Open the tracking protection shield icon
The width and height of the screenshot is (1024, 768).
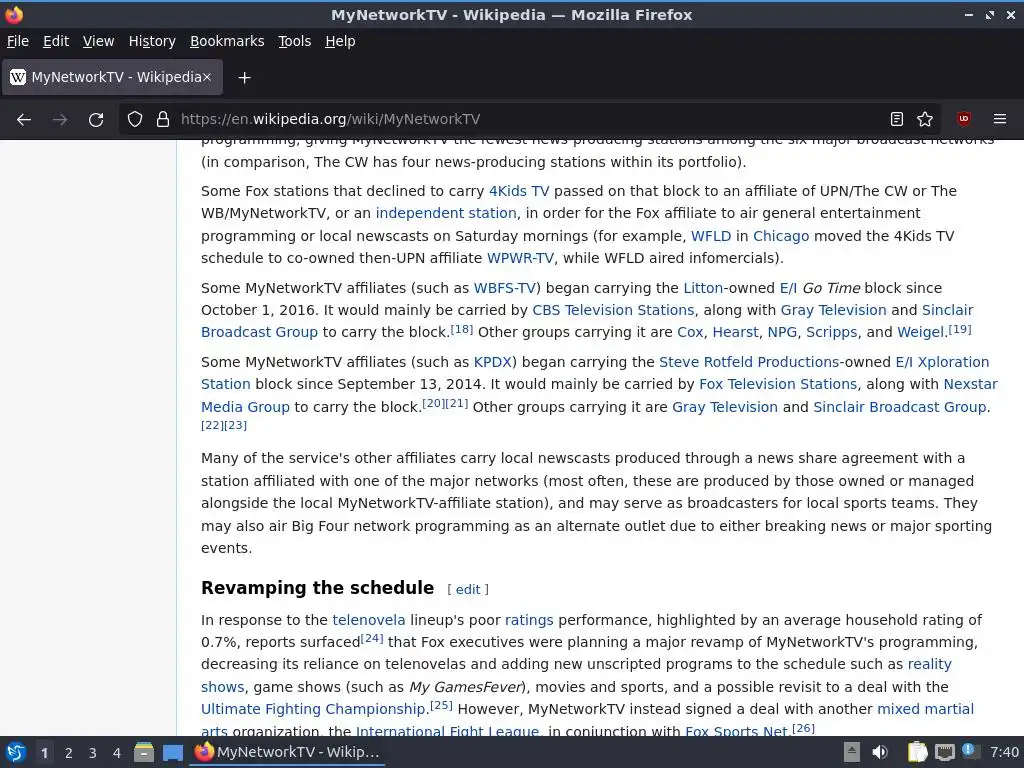coord(135,120)
